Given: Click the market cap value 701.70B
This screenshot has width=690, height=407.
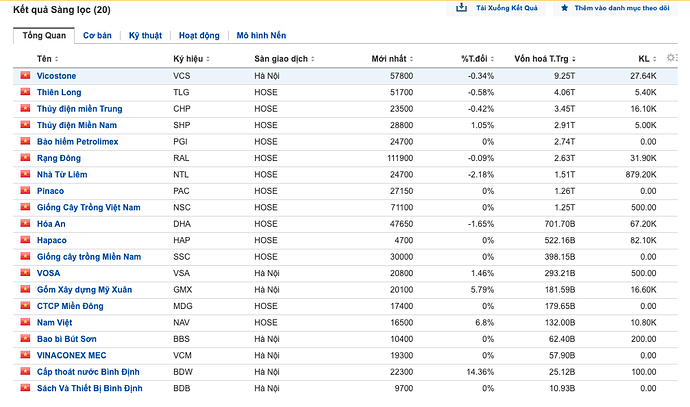Looking at the screenshot, I should tap(560, 224).
